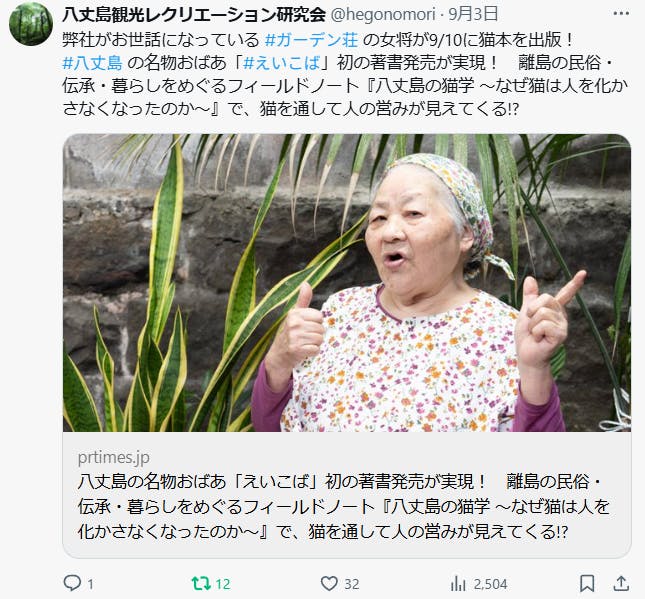This screenshot has width=645, height=599.
Task: Open the elderly woman preview photo
Action: click(x=347, y=283)
